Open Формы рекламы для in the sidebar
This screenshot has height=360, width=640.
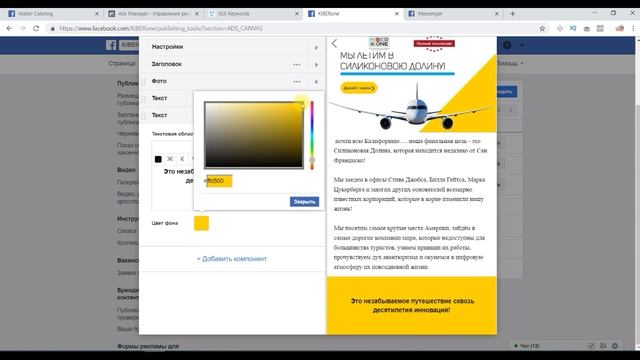click(148, 346)
